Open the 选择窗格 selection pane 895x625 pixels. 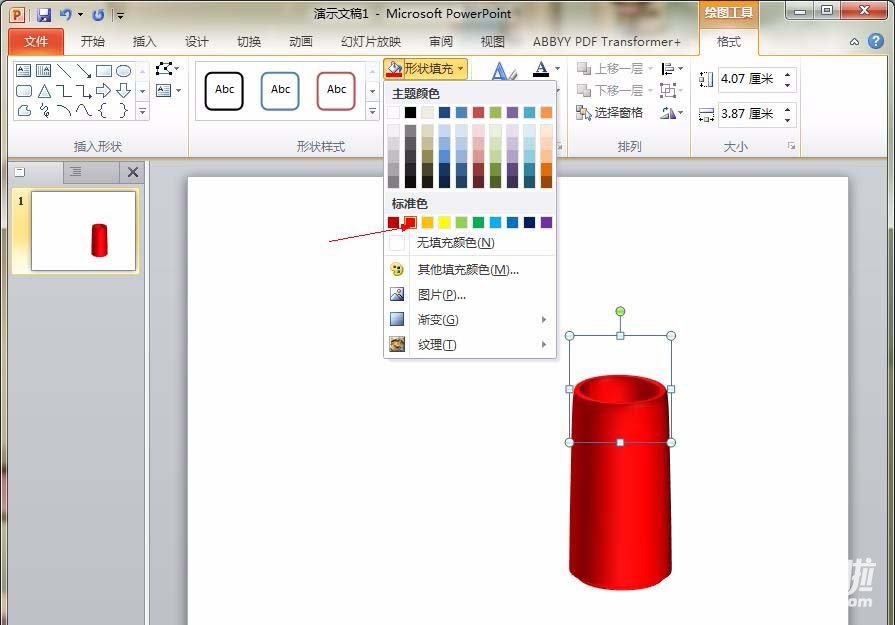tap(610, 113)
